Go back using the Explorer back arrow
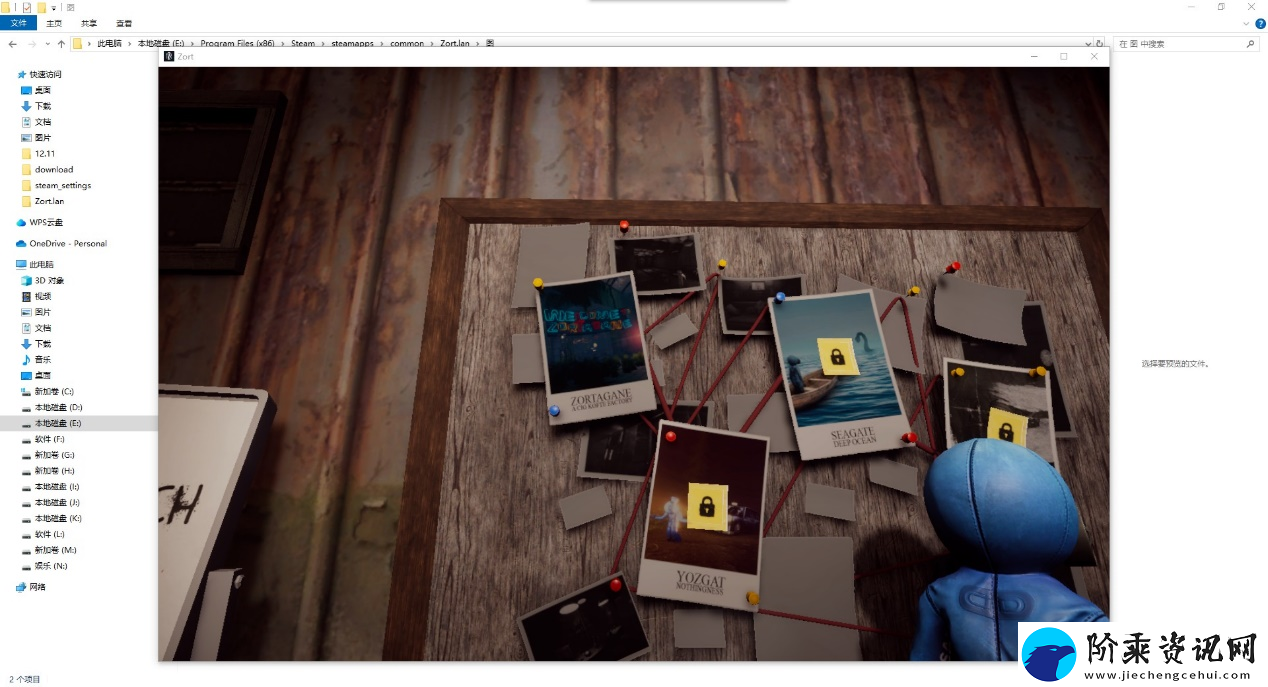Image resolution: width=1268 pixels, height=687 pixels. pos(12,44)
